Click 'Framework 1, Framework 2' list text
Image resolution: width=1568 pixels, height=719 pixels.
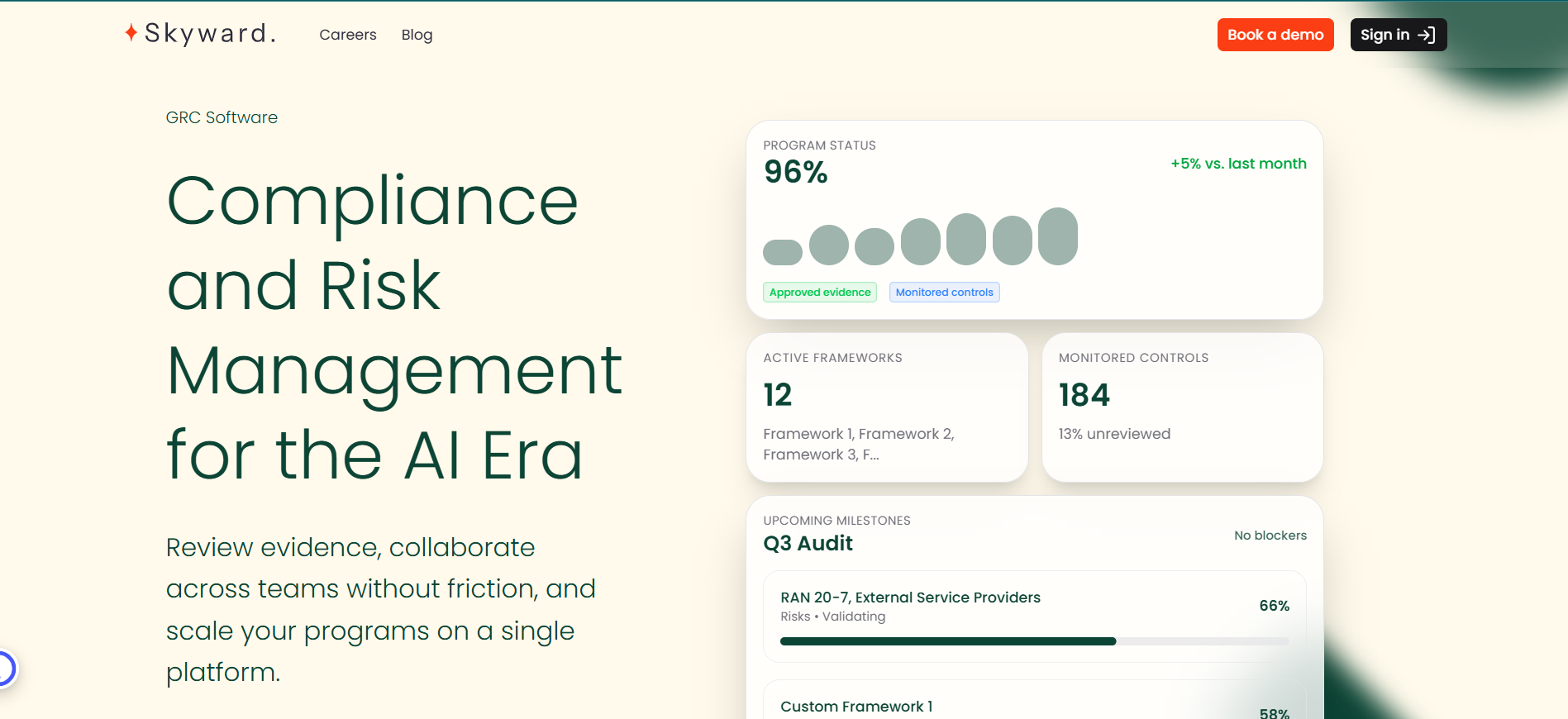pos(859,444)
